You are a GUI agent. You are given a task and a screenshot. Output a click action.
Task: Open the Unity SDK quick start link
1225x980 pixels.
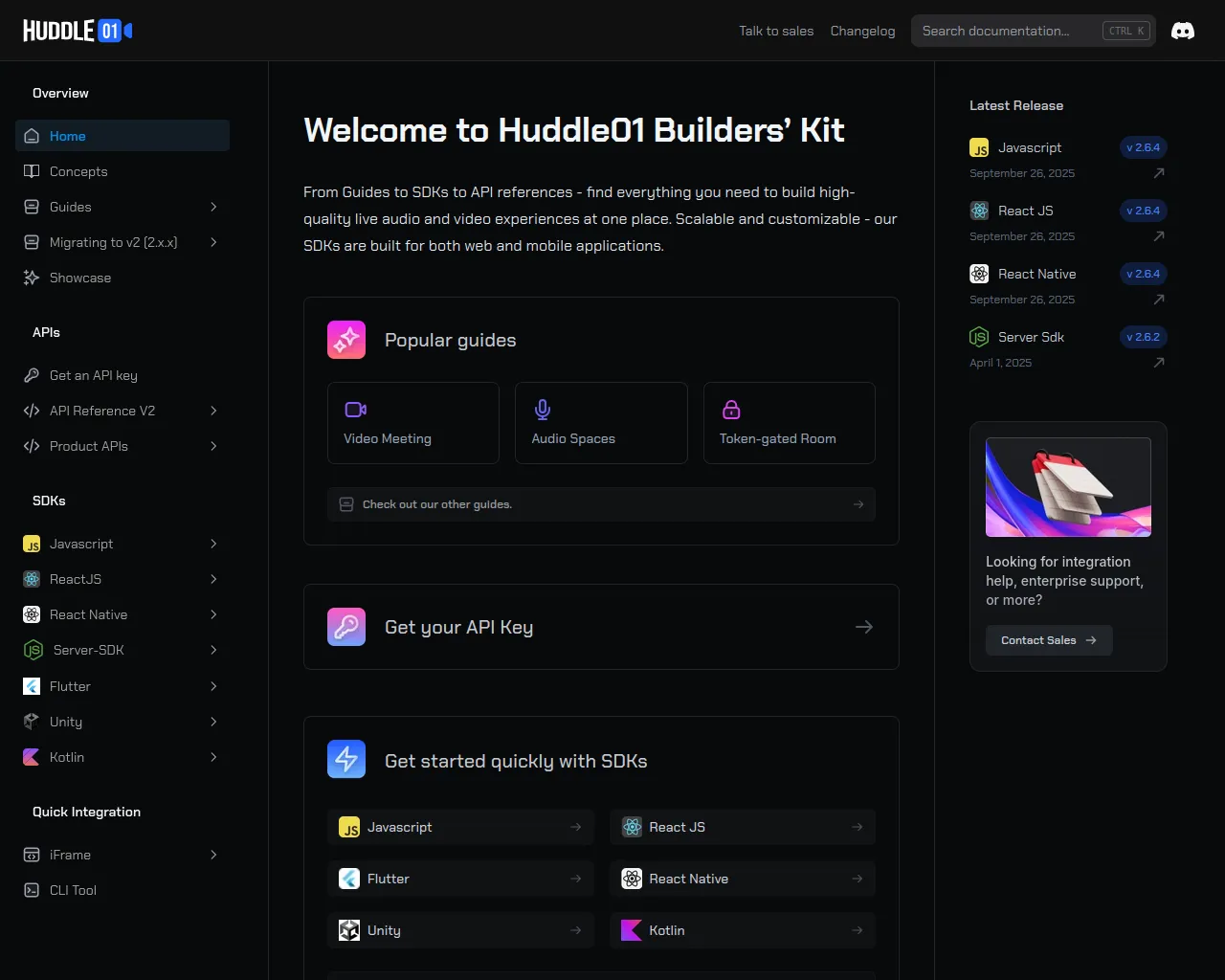[460, 930]
